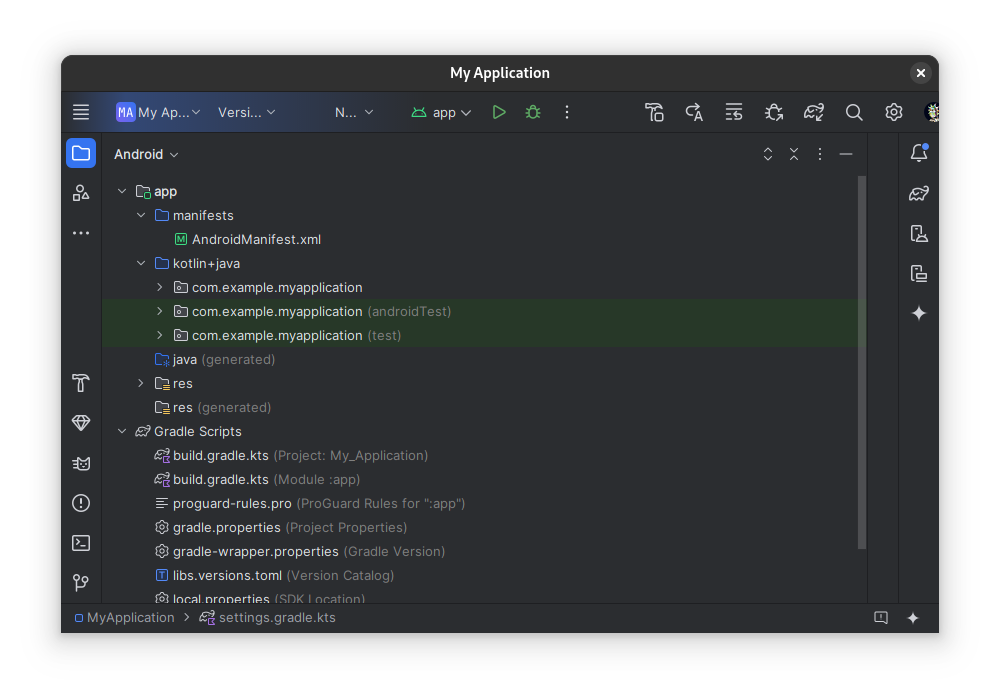Open the Terminal tool window
The height and width of the screenshot is (700, 1000).
(81, 543)
